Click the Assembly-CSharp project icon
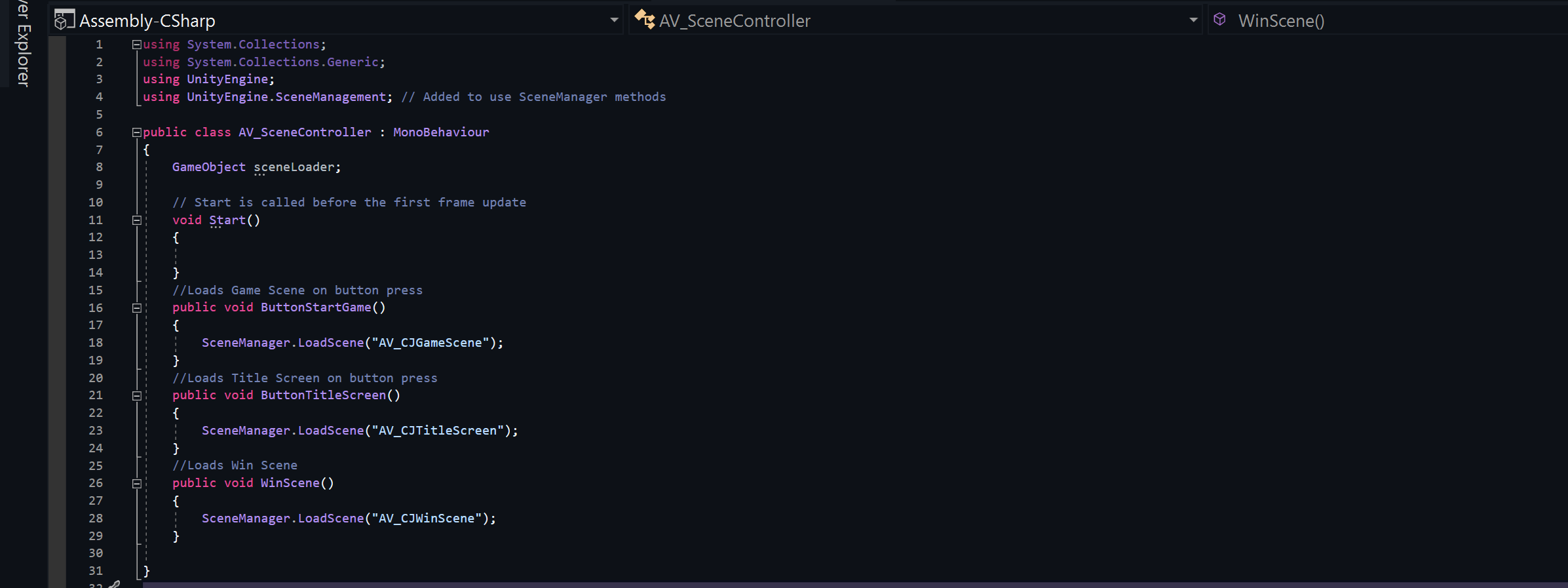The image size is (1568, 588). tap(64, 20)
